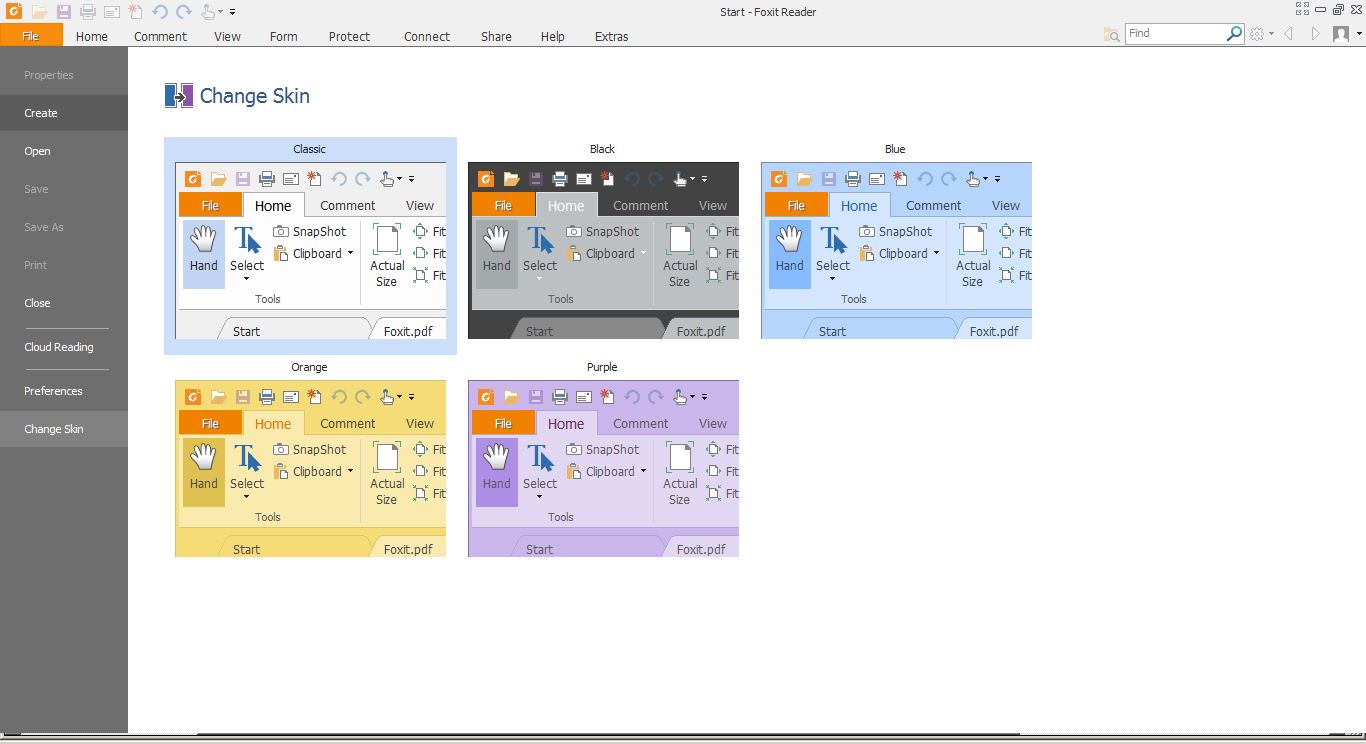Click the Print icon in the quick access toolbar
This screenshot has height=744, width=1366.
(x=88, y=12)
